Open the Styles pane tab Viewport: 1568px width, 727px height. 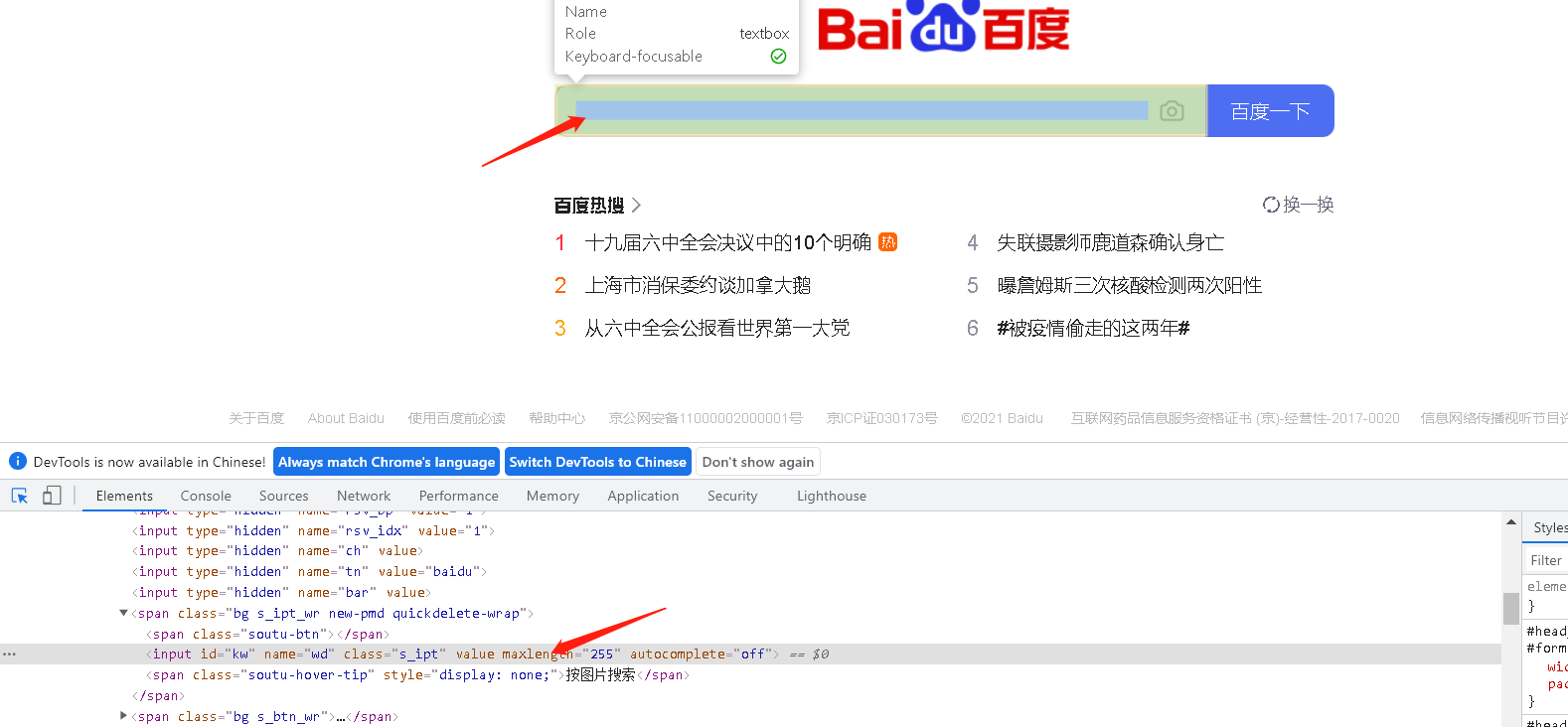point(1549,527)
